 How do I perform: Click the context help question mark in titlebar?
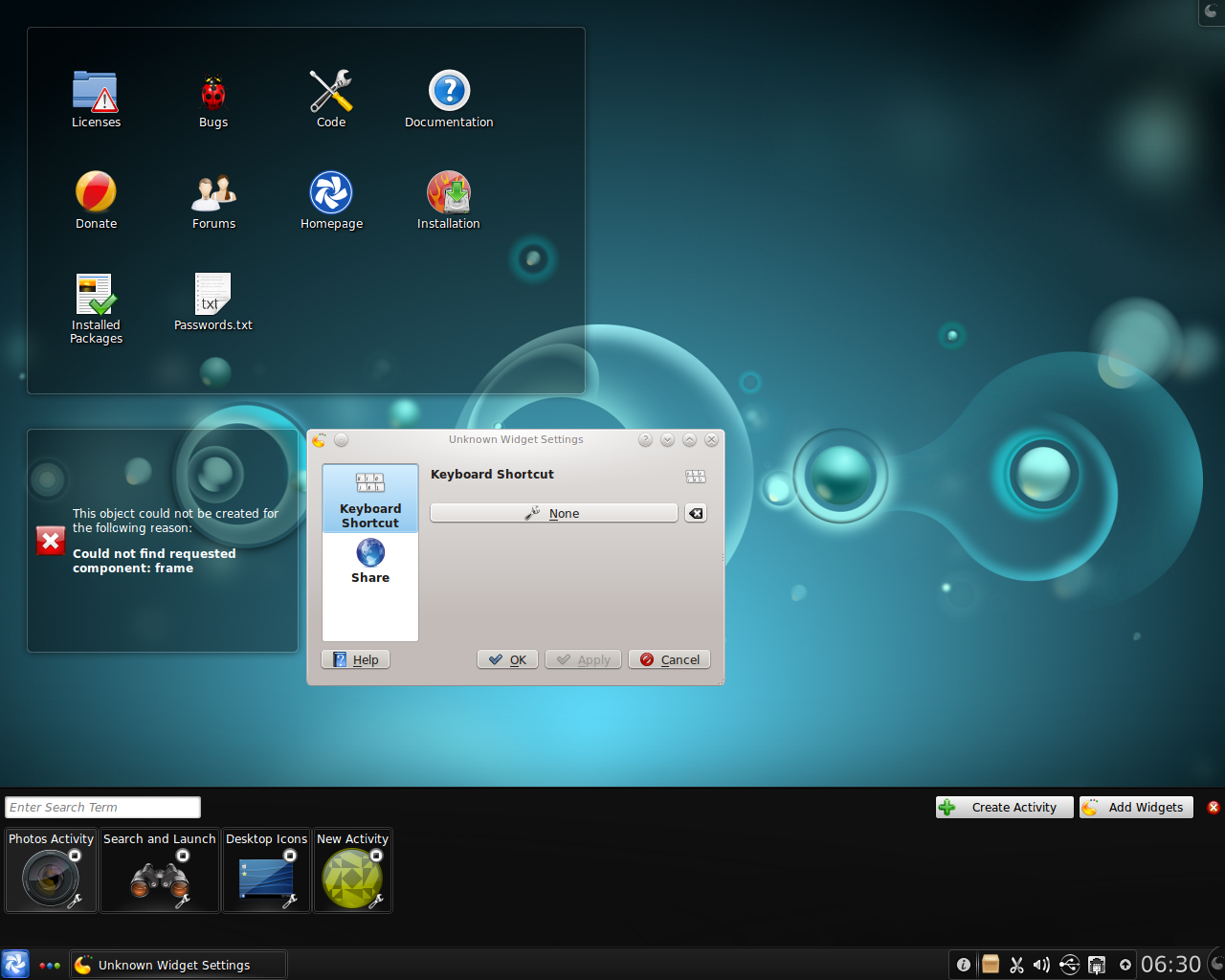click(x=645, y=439)
